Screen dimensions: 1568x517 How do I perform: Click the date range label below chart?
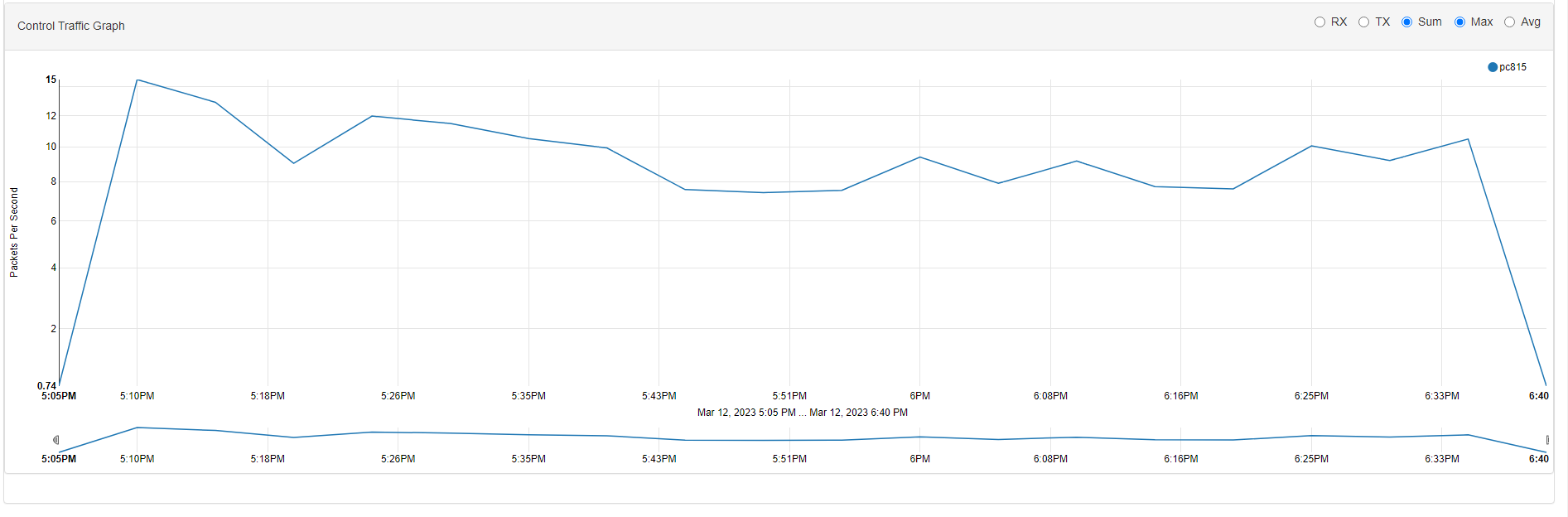pos(803,413)
